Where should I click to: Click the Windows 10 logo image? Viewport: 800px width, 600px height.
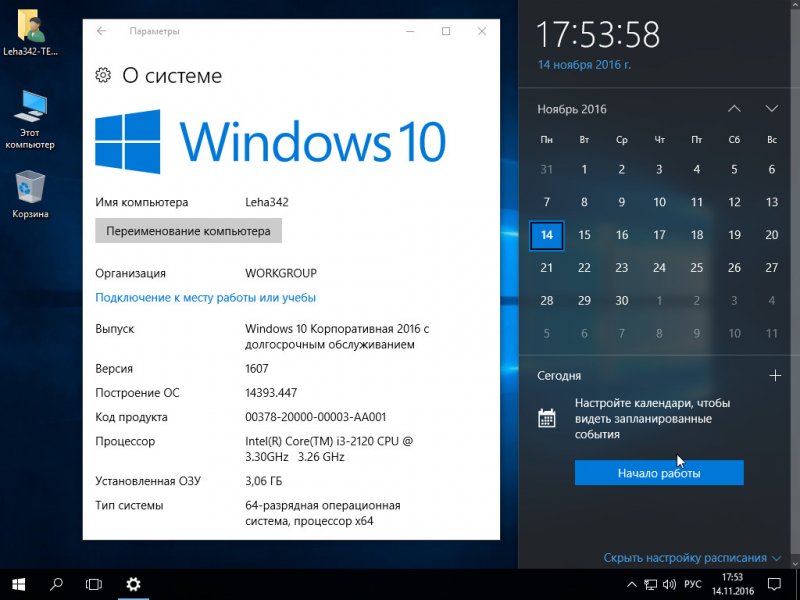tap(270, 141)
